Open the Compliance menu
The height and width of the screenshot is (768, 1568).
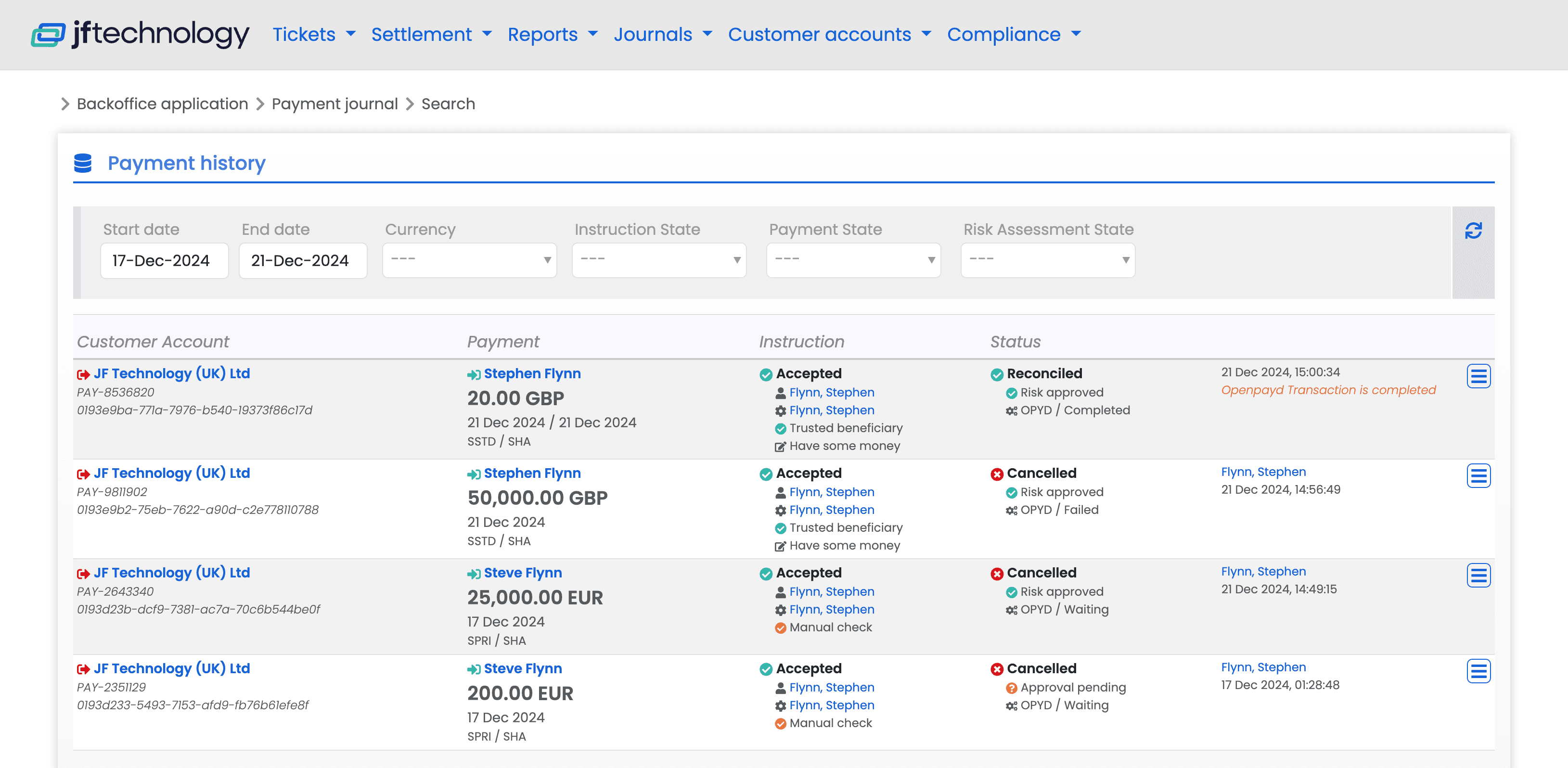tap(1014, 34)
